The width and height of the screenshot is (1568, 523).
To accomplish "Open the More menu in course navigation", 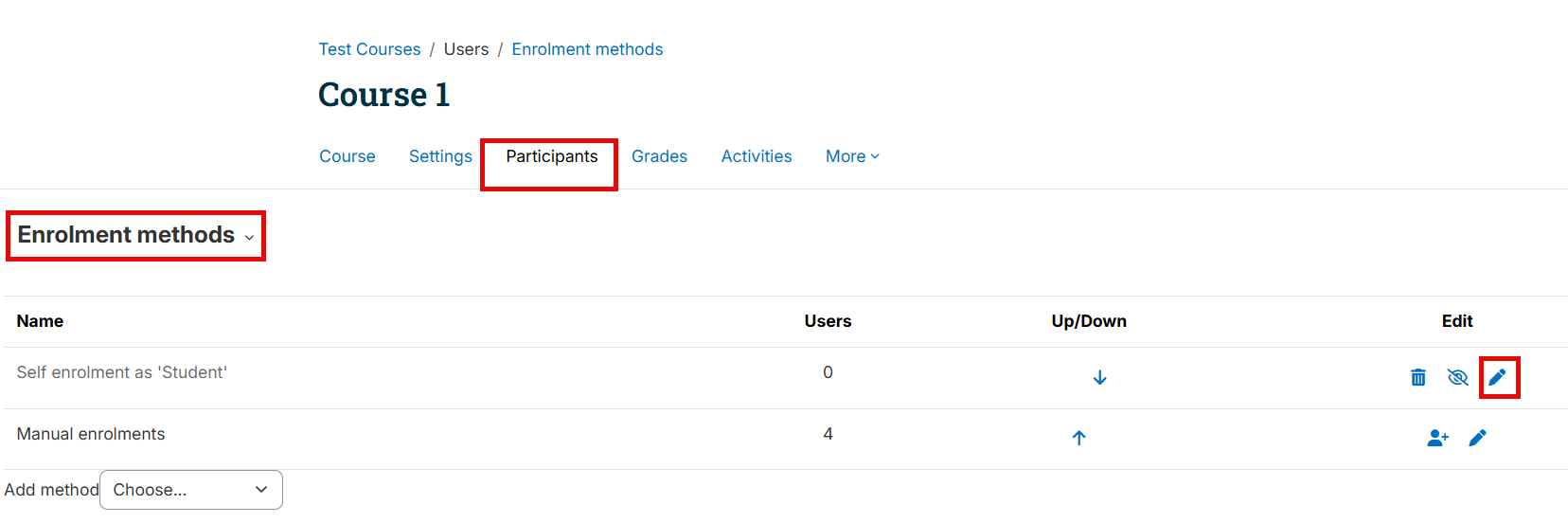I will (x=852, y=156).
